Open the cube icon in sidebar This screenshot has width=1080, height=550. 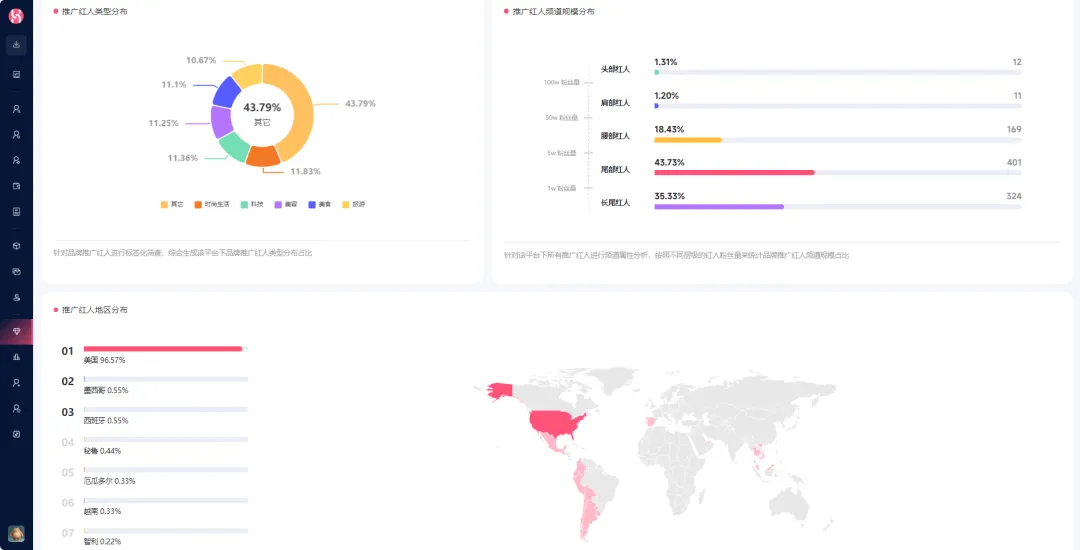click(17, 246)
